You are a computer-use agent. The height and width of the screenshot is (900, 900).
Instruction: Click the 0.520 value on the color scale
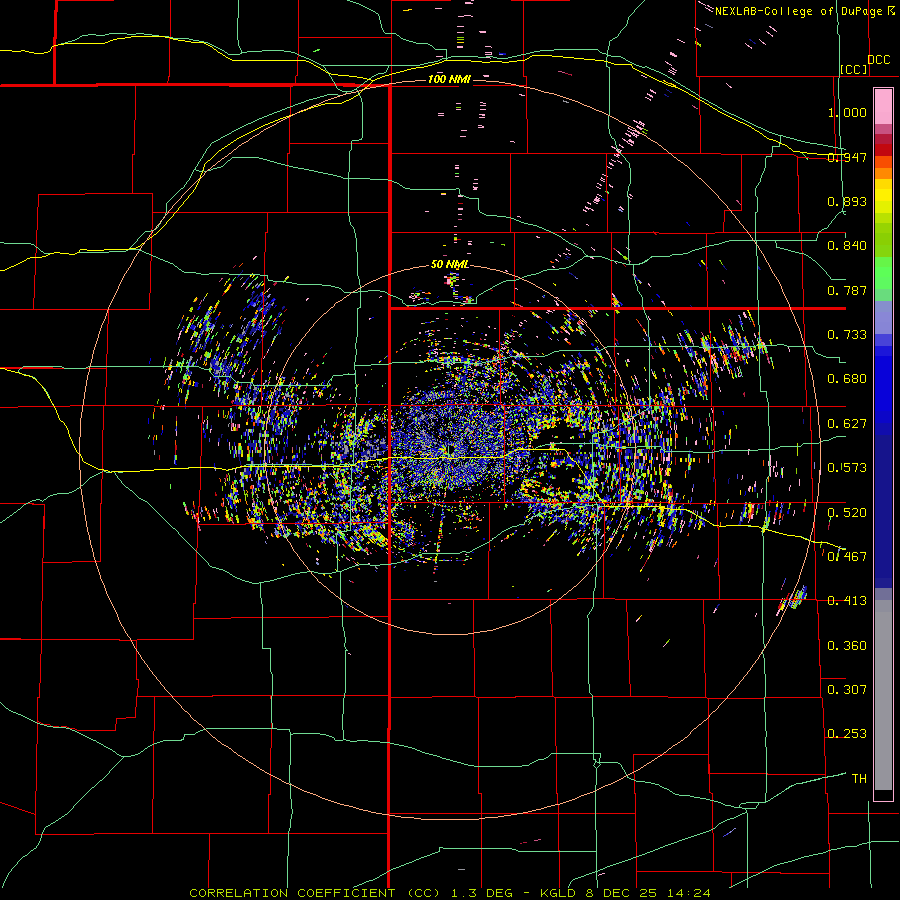847,513
